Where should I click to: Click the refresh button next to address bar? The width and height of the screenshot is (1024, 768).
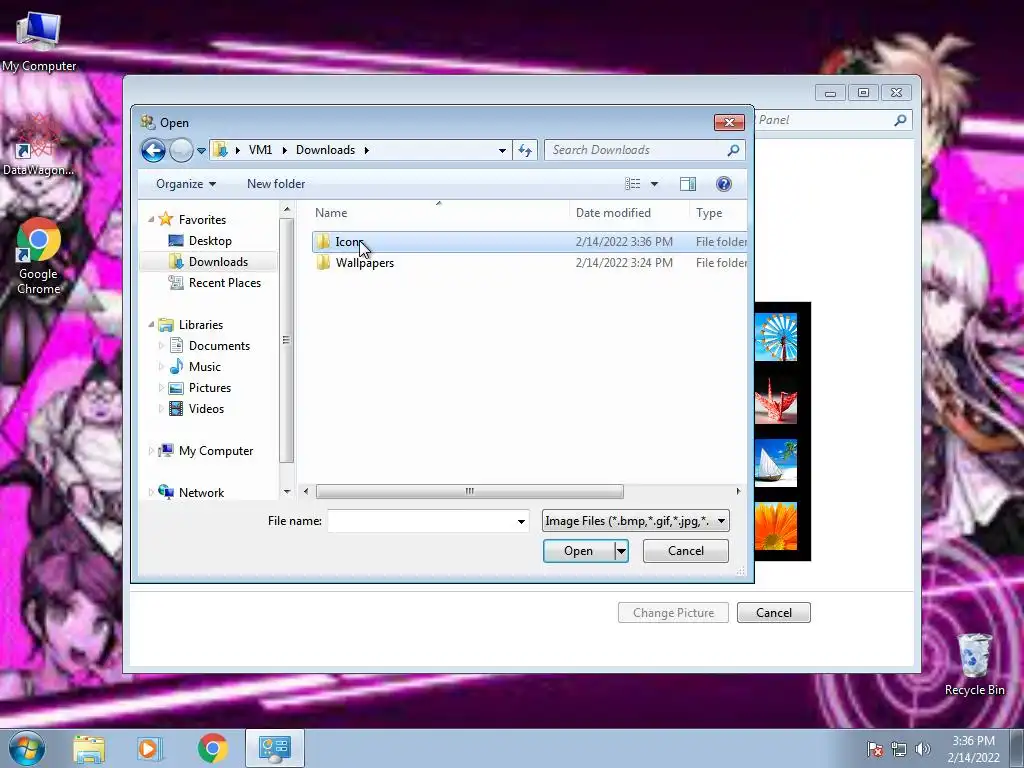pyautogui.click(x=525, y=150)
